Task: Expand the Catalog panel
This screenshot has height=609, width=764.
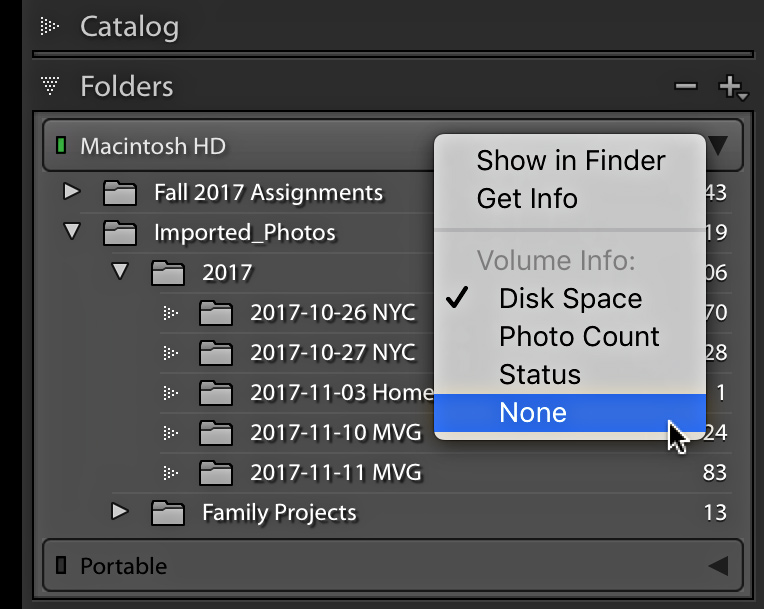Action: pos(49,26)
